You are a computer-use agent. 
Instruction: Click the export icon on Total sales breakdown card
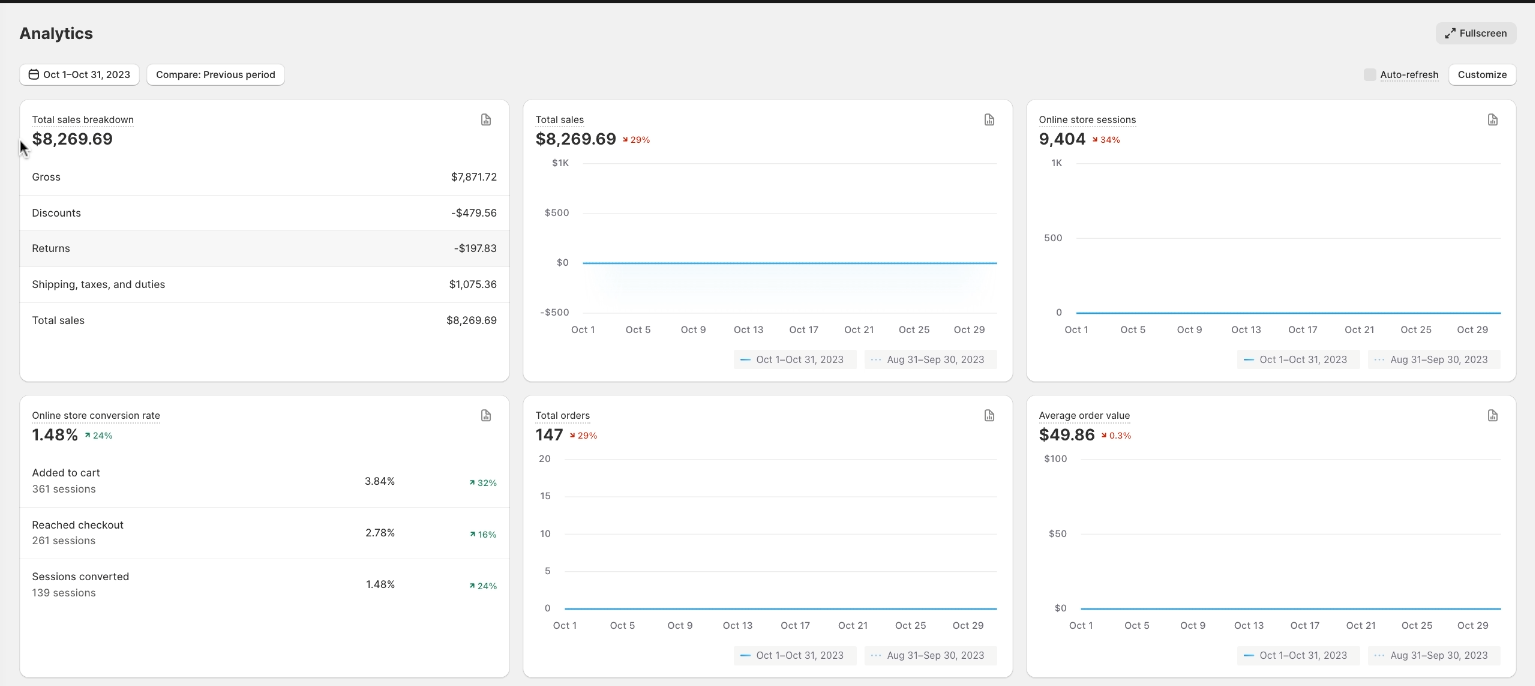(486, 119)
